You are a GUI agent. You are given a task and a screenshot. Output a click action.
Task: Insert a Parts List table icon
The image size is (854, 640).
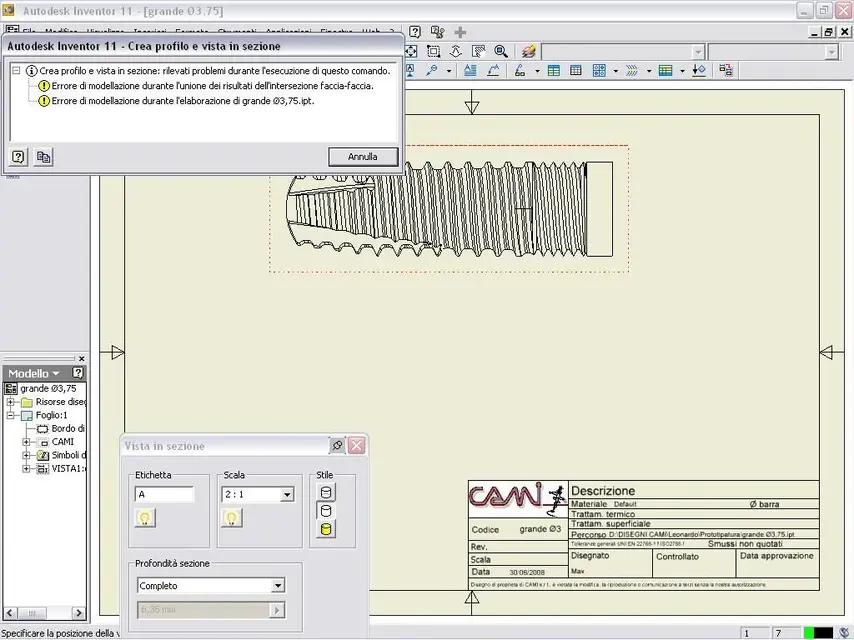[x=553, y=70]
